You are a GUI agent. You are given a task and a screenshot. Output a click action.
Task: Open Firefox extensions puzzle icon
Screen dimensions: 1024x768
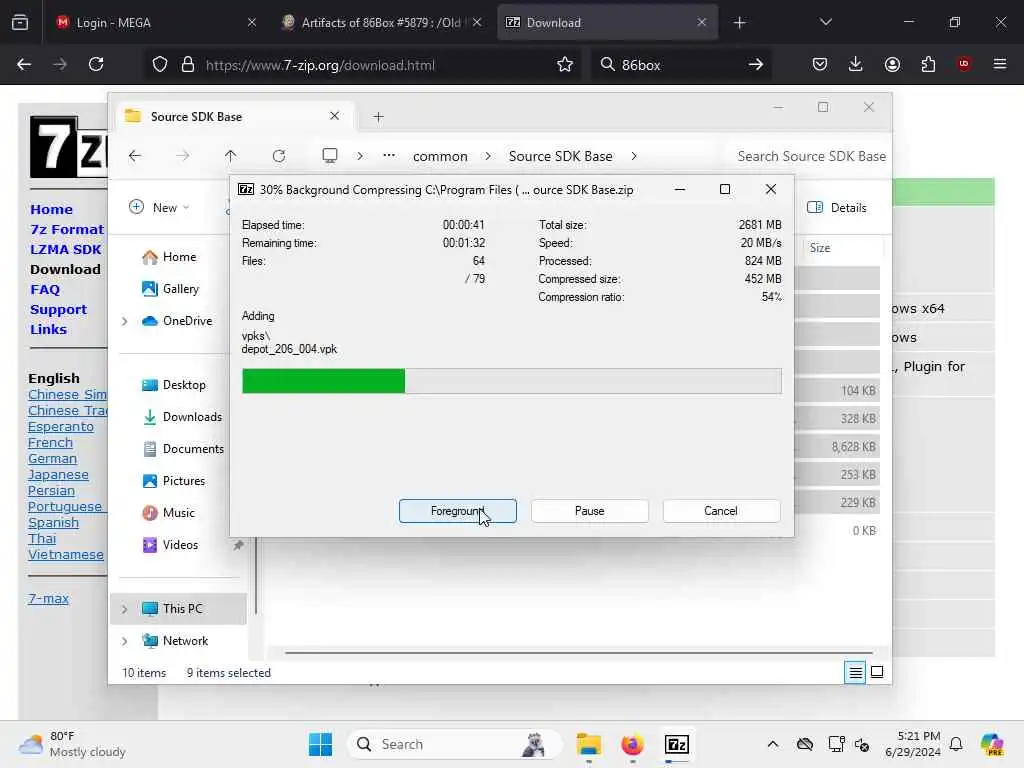928,65
